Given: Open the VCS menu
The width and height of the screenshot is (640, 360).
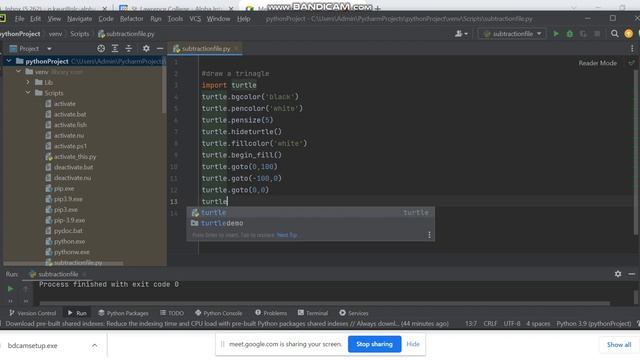Looking at the screenshot, I should [x=195, y=19].
